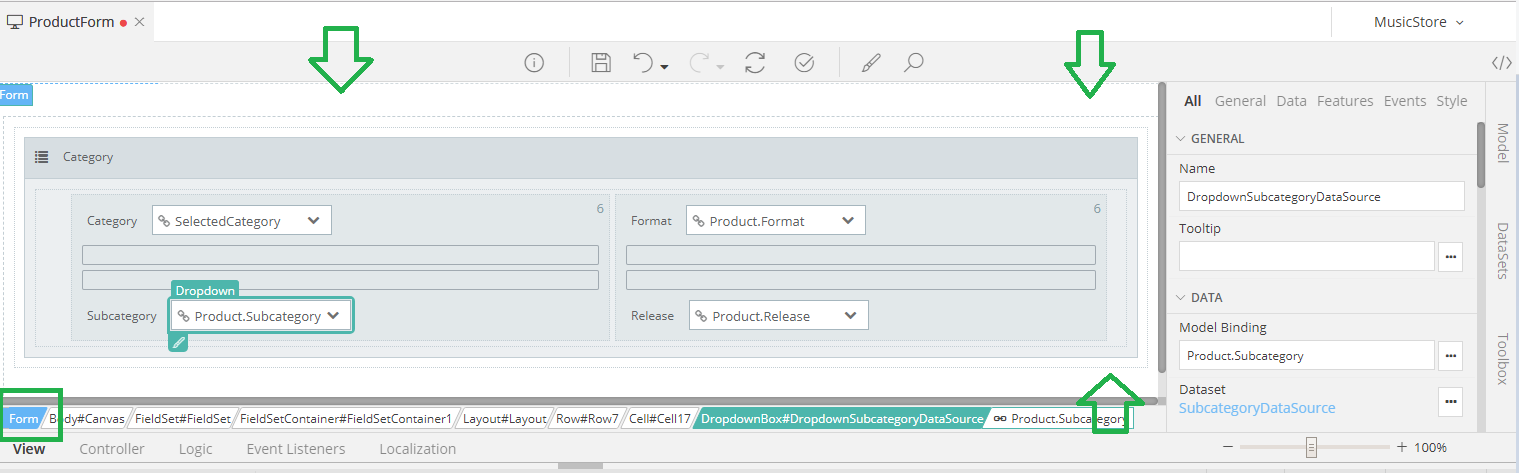Open search with magnifier icon
This screenshot has width=1519, height=473.
click(913, 63)
